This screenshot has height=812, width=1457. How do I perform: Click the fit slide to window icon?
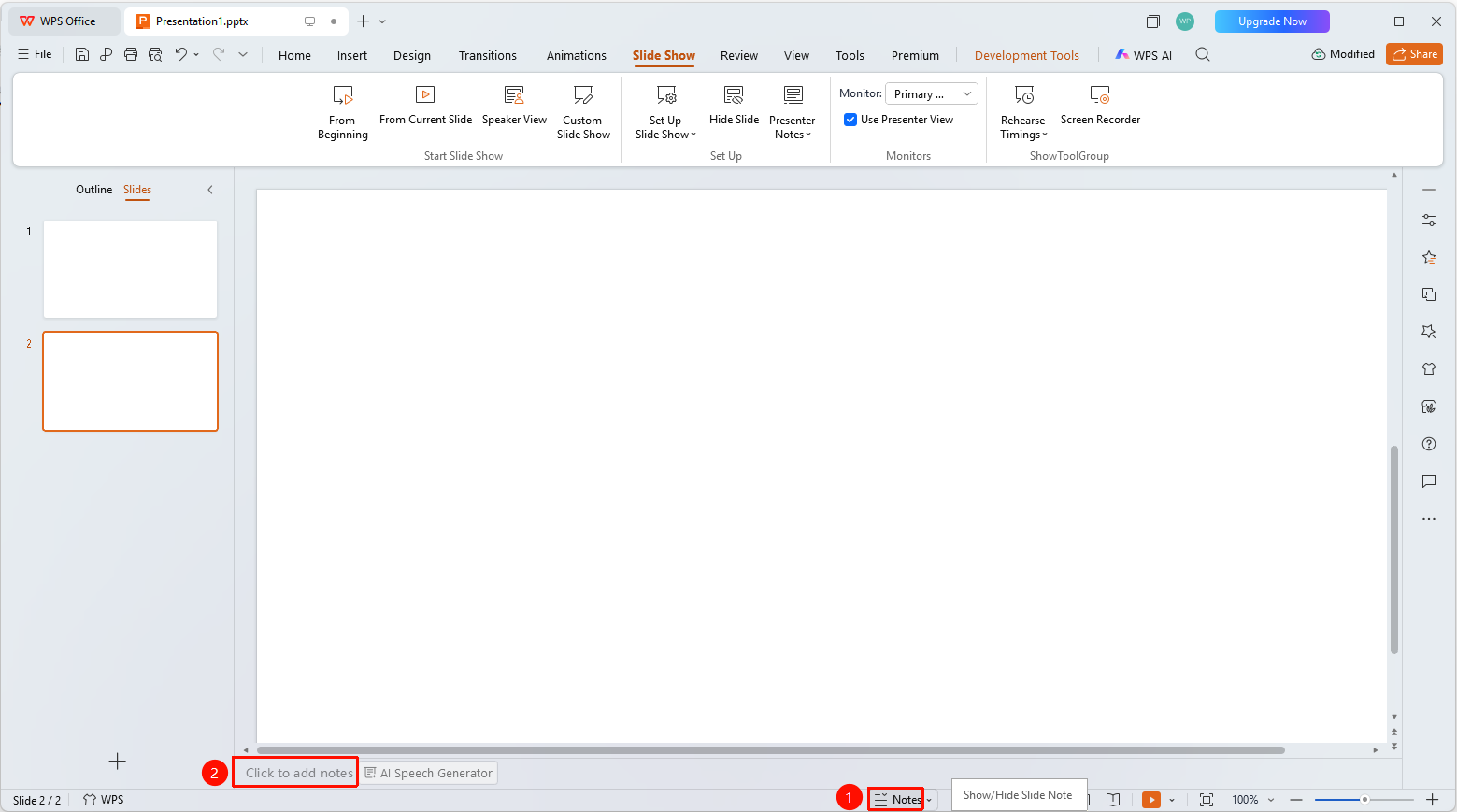(x=1207, y=800)
